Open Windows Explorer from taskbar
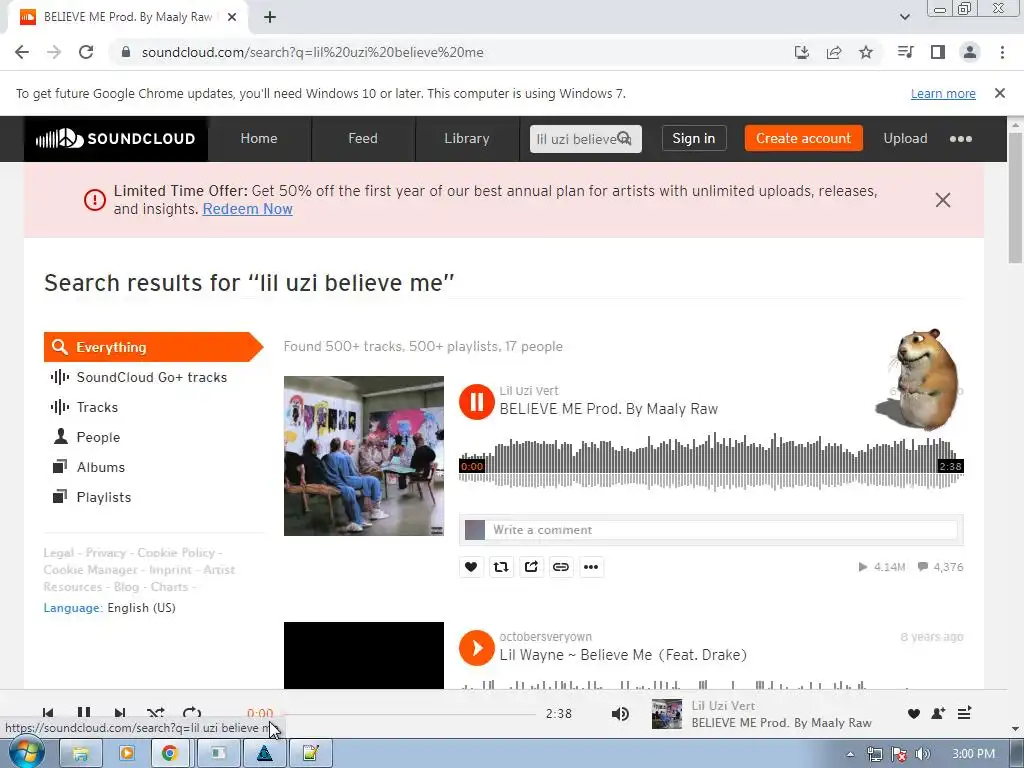The image size is (1024, 768). [x=80, y=754]
